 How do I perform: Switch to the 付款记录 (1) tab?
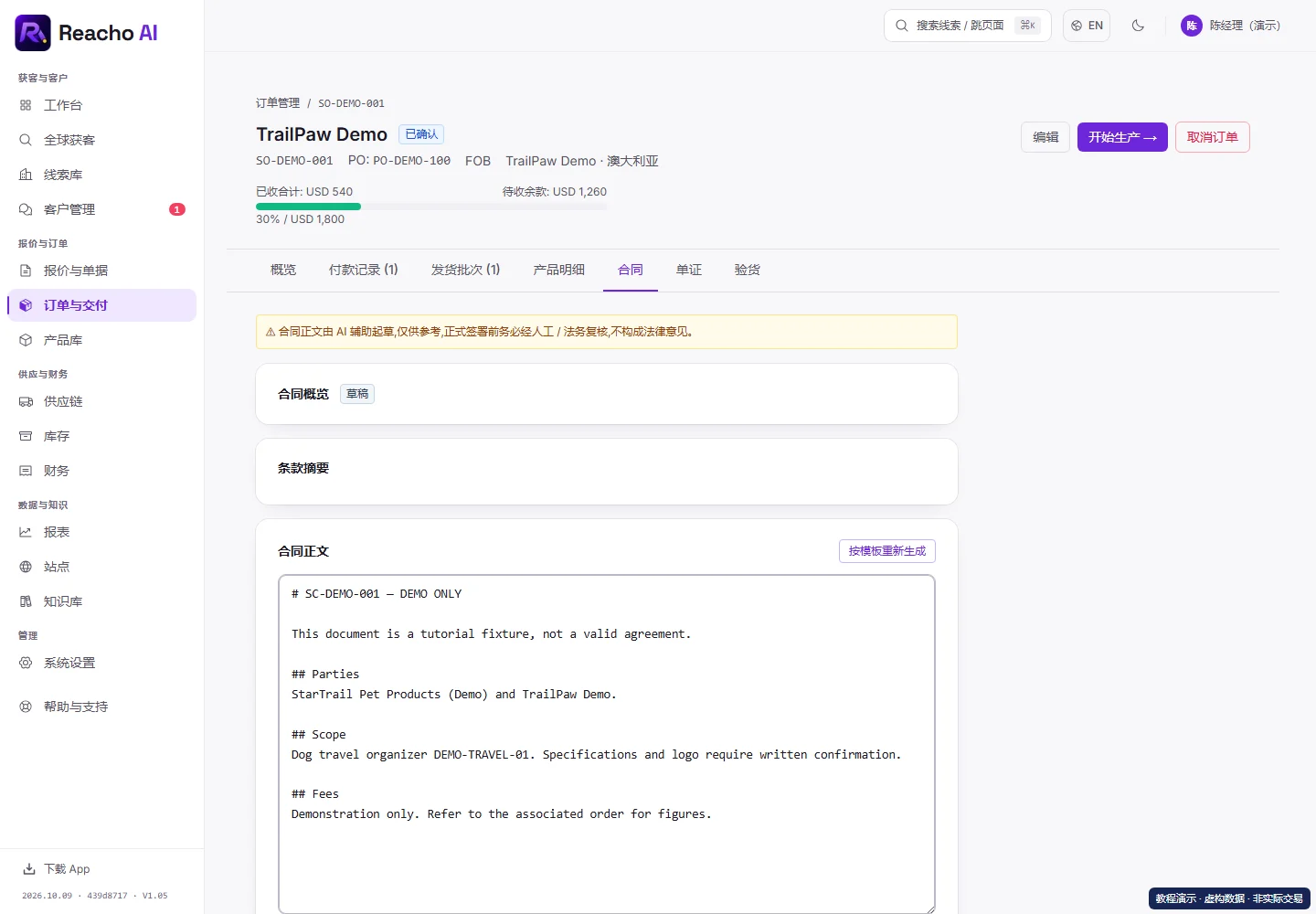(364, 270)
